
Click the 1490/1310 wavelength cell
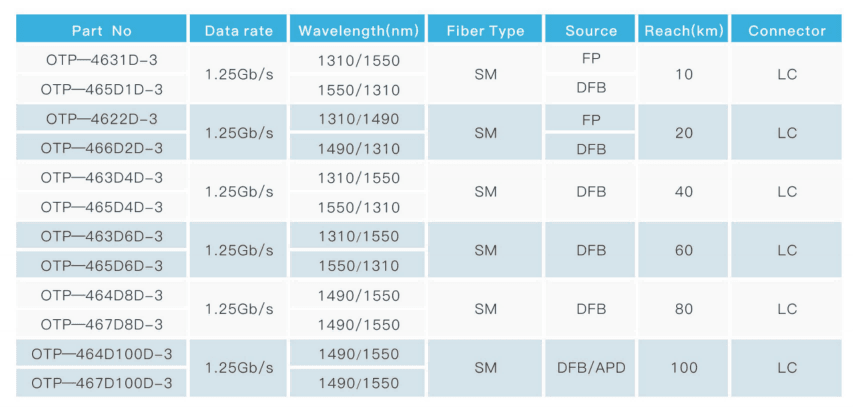[357, 149]
